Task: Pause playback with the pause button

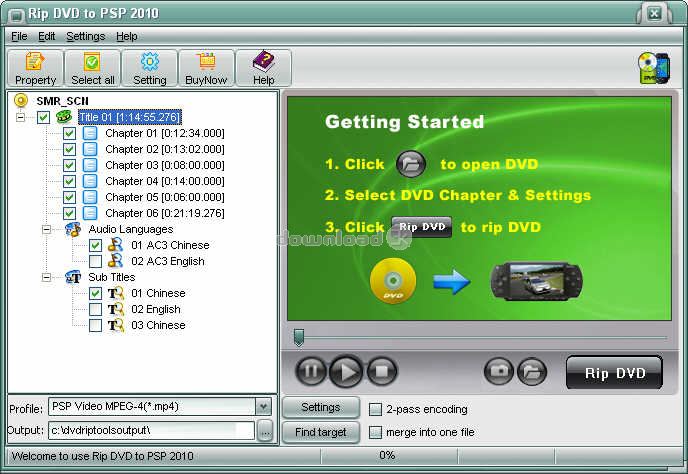Action: pos(311,371)
